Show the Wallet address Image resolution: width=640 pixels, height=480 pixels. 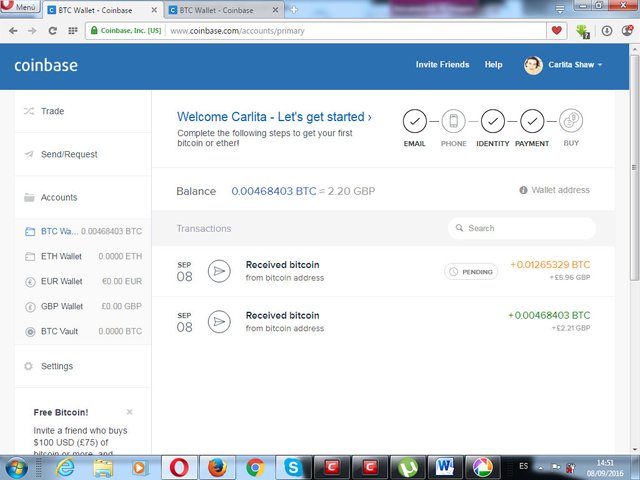[x=555, y=190]
